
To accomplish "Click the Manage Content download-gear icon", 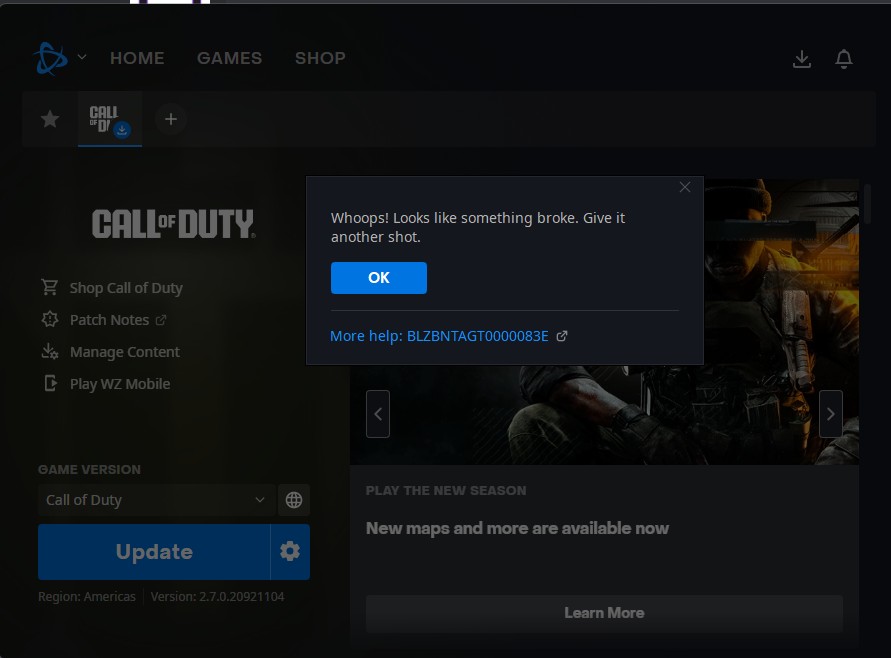I will click(x=50, y=351).
